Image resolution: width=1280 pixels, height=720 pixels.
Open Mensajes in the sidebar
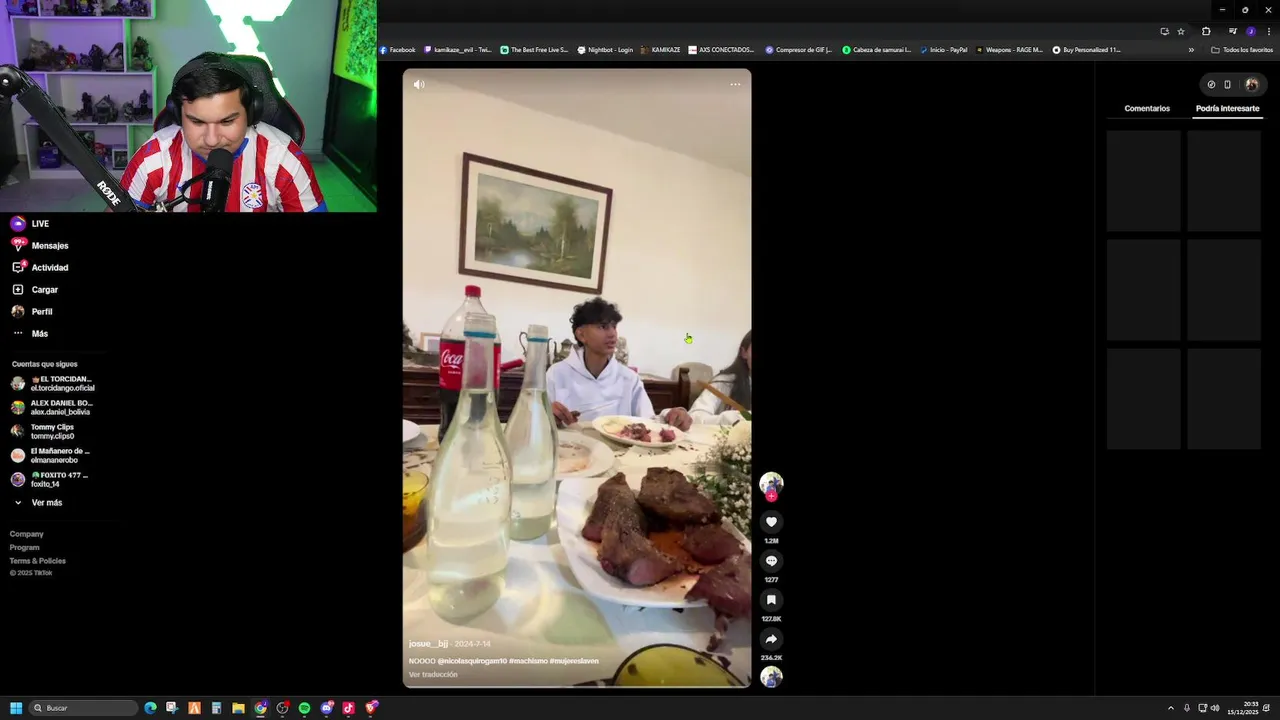point(40,246)
